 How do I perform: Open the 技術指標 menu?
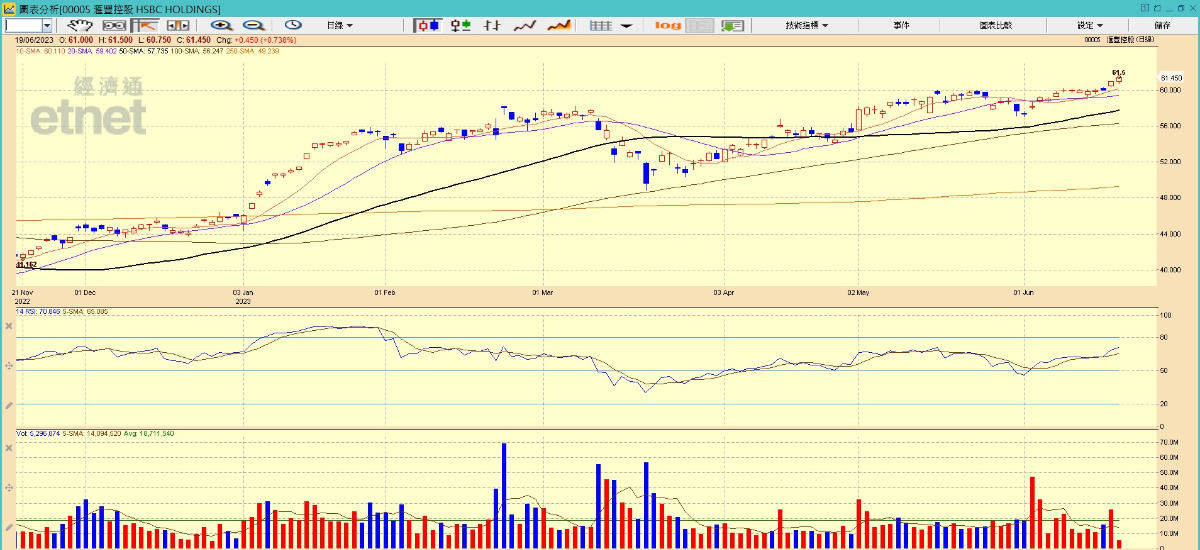pos(806,25)
